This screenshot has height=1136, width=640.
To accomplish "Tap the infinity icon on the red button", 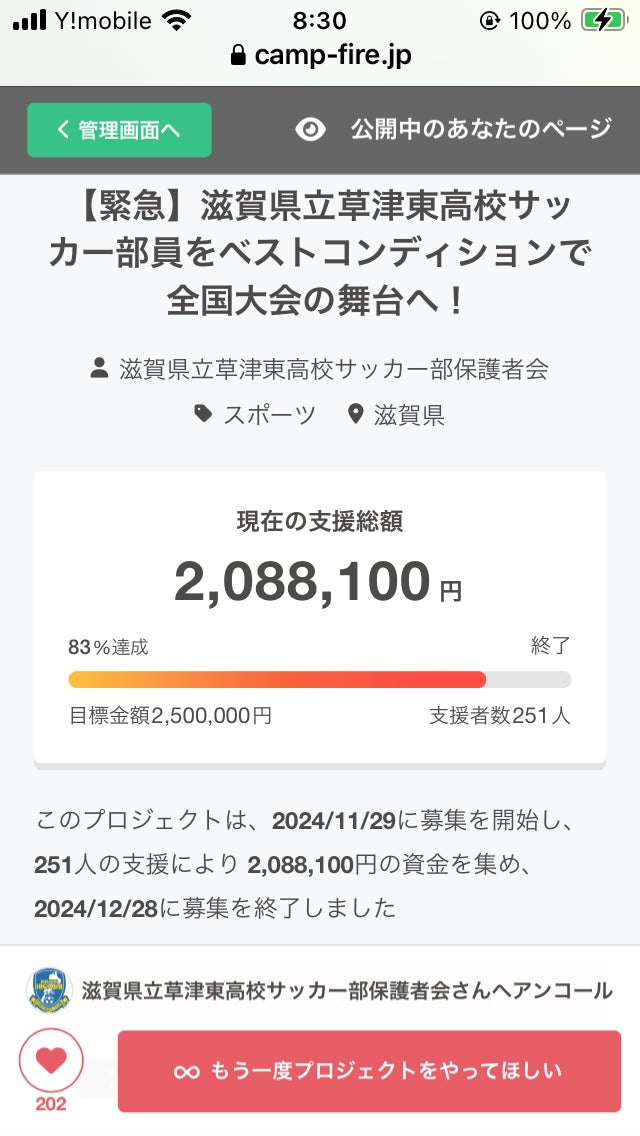I will [x=186, y=1072].
